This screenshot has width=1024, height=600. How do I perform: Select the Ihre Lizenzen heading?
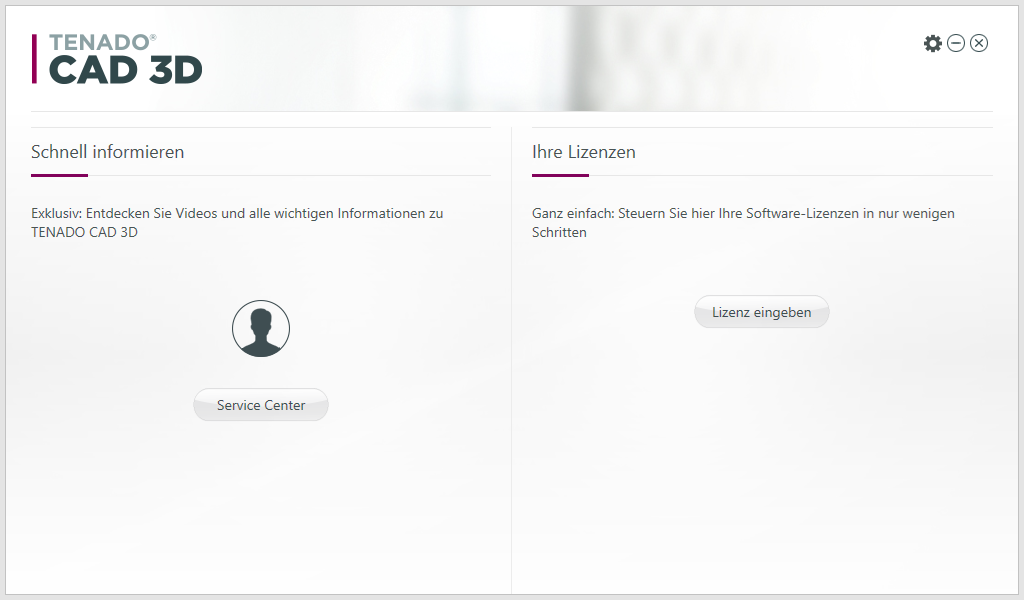coord(583,152)
